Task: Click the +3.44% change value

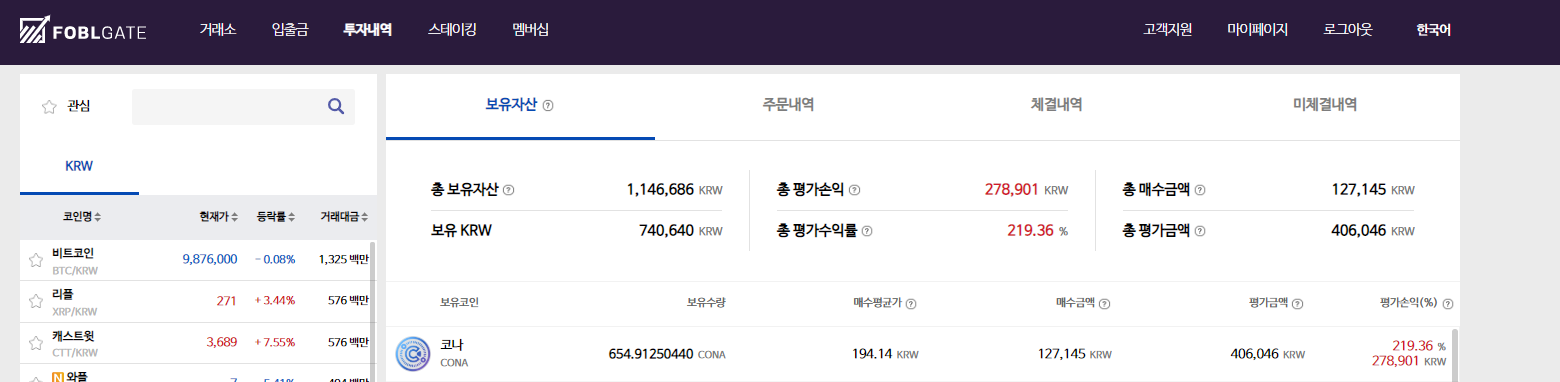Action: coord(275,300)
